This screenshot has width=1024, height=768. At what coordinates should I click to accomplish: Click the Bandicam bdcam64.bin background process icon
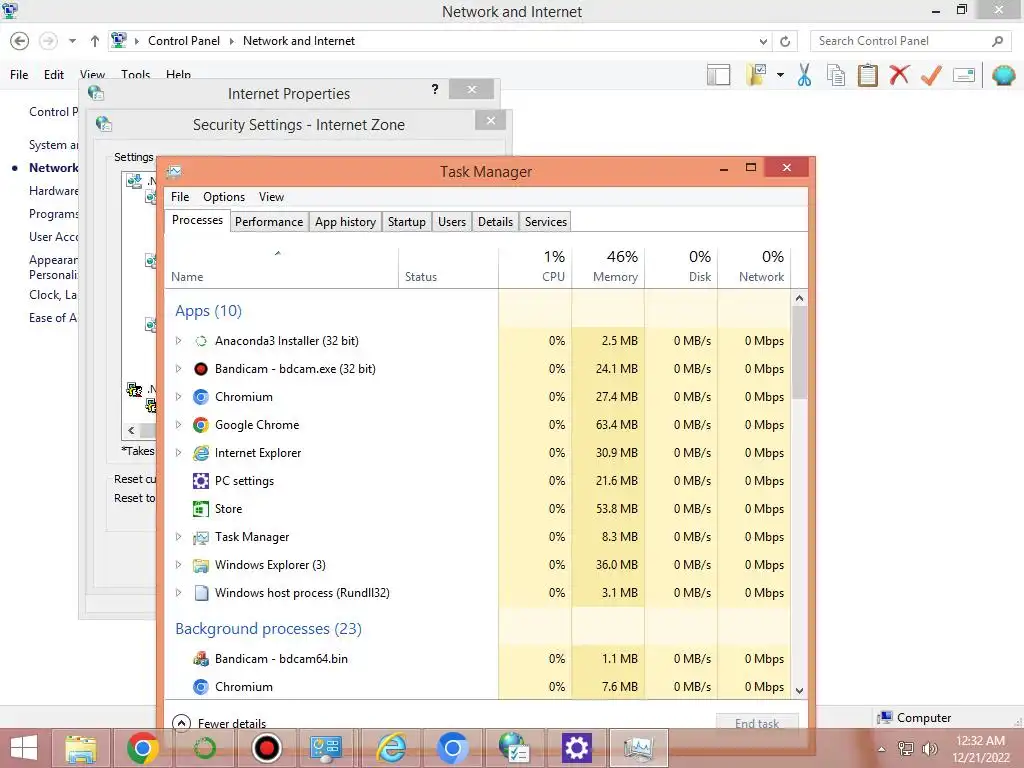[x=201, y=659]
